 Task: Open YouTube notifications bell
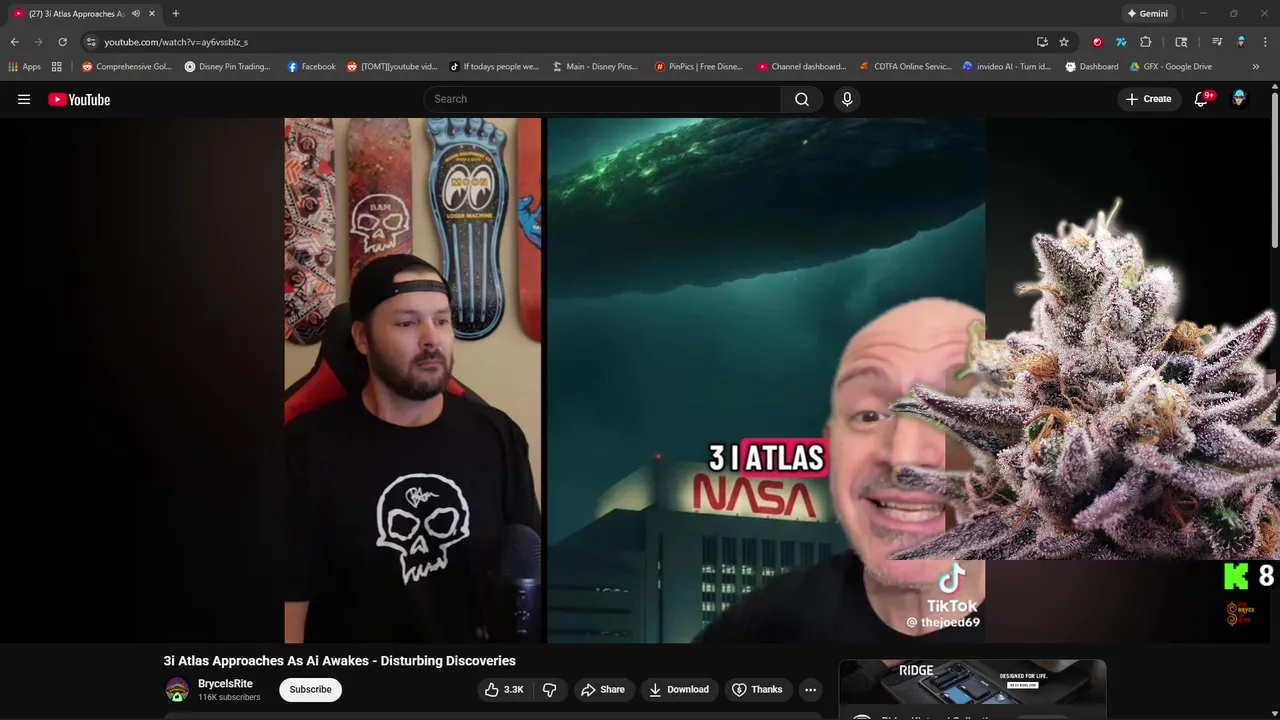[1202, 99]
